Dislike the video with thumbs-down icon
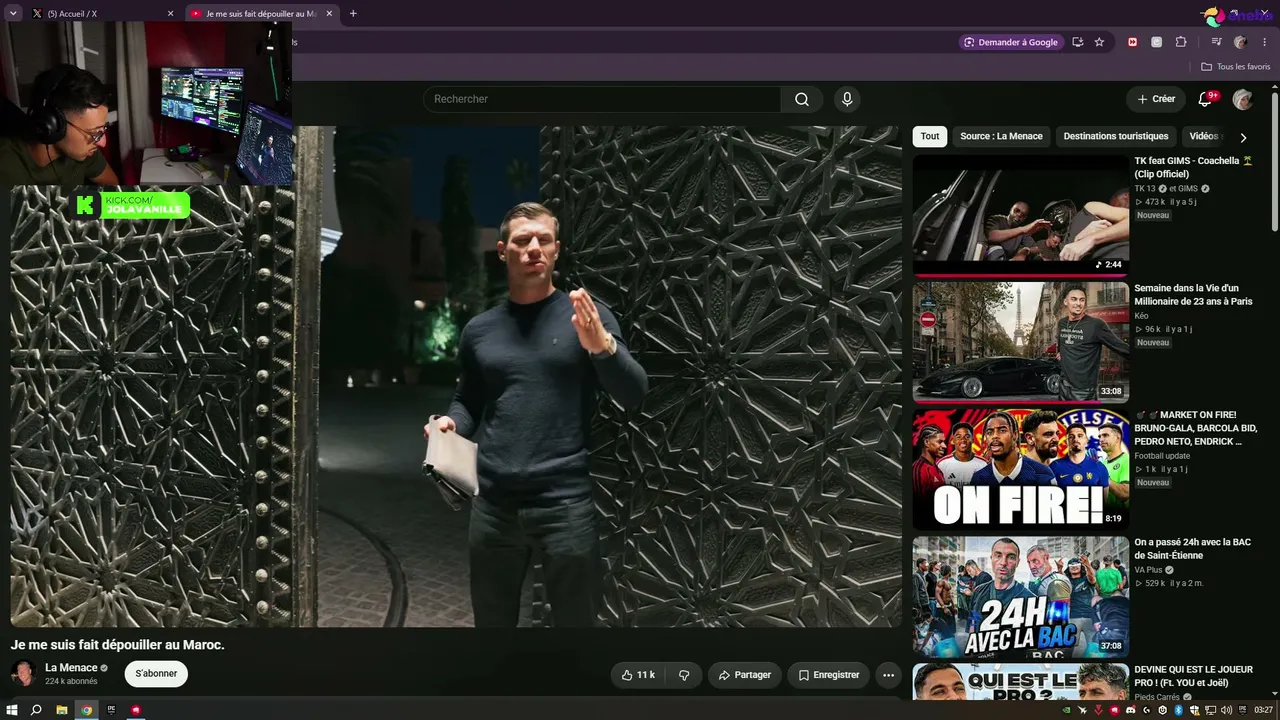Viewport: 1280px width, 720px height. pos(684,675)
